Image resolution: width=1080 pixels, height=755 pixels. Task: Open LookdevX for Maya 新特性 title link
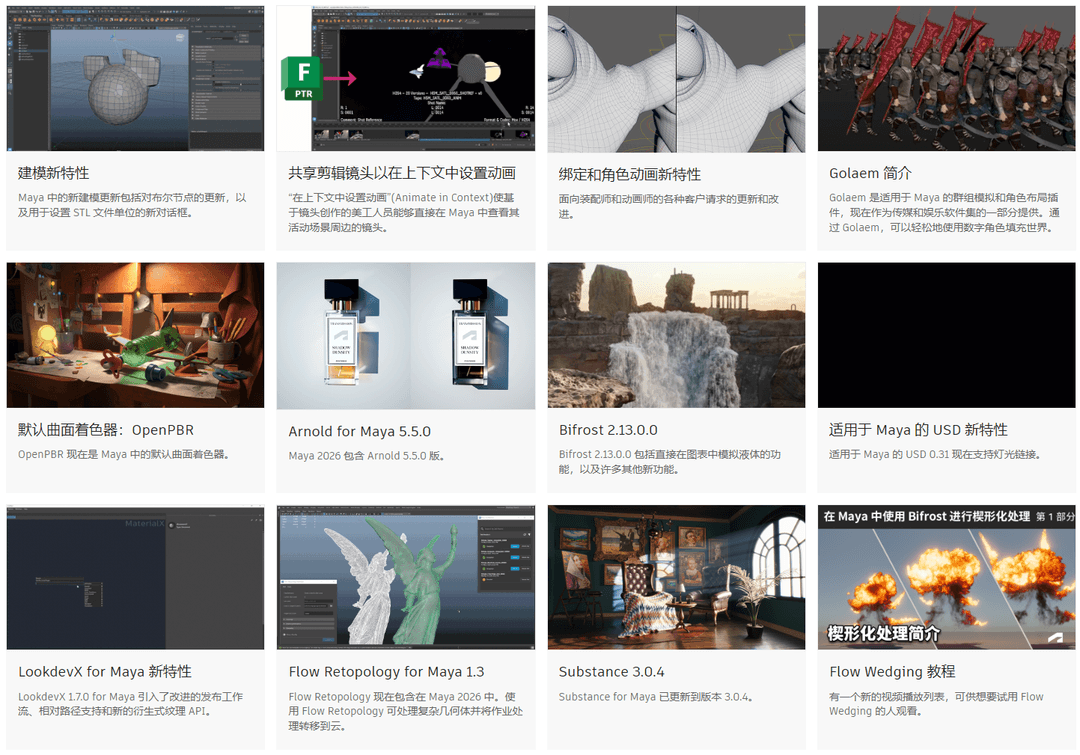click(105, 671)
